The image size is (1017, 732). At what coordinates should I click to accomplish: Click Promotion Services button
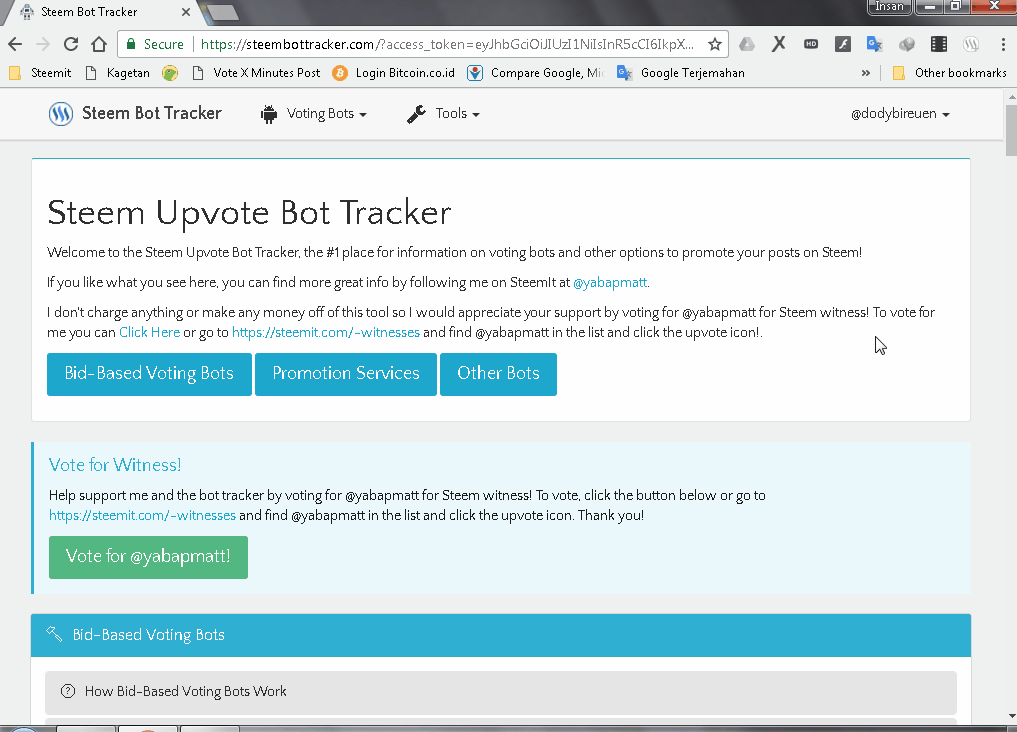tap(346, 374)
